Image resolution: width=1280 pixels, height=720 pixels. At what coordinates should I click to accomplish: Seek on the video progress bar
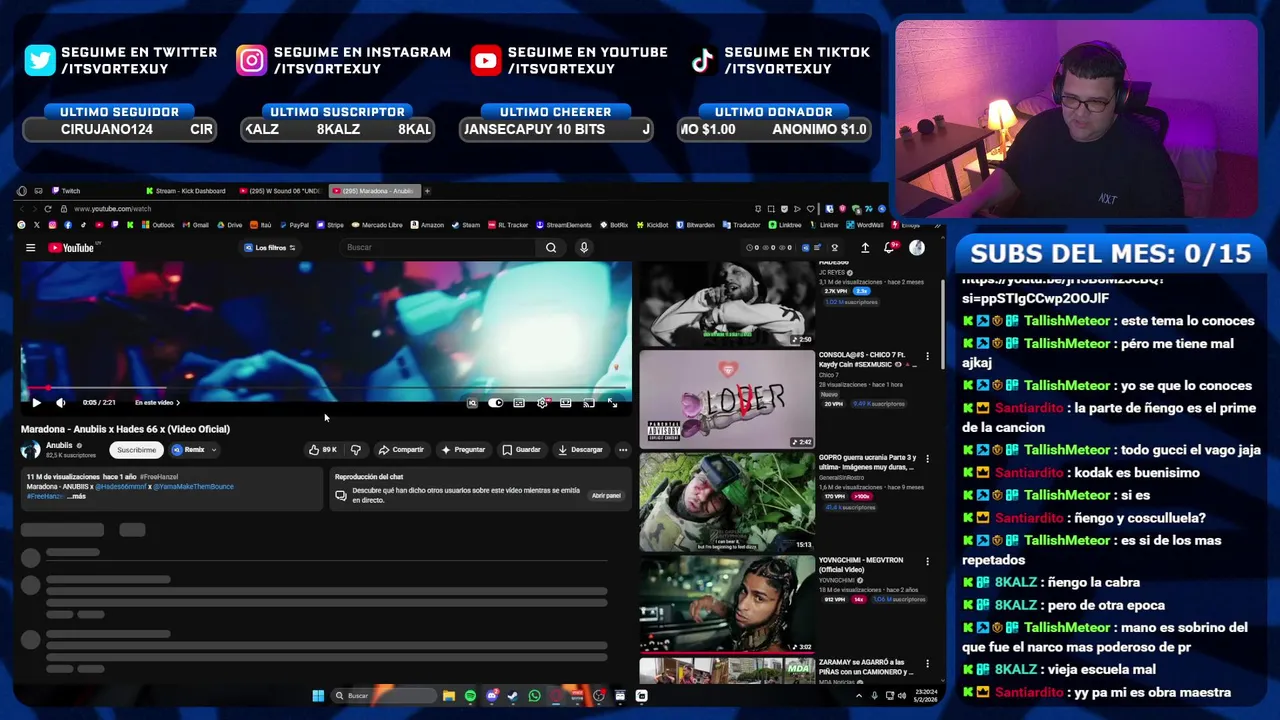326,388
